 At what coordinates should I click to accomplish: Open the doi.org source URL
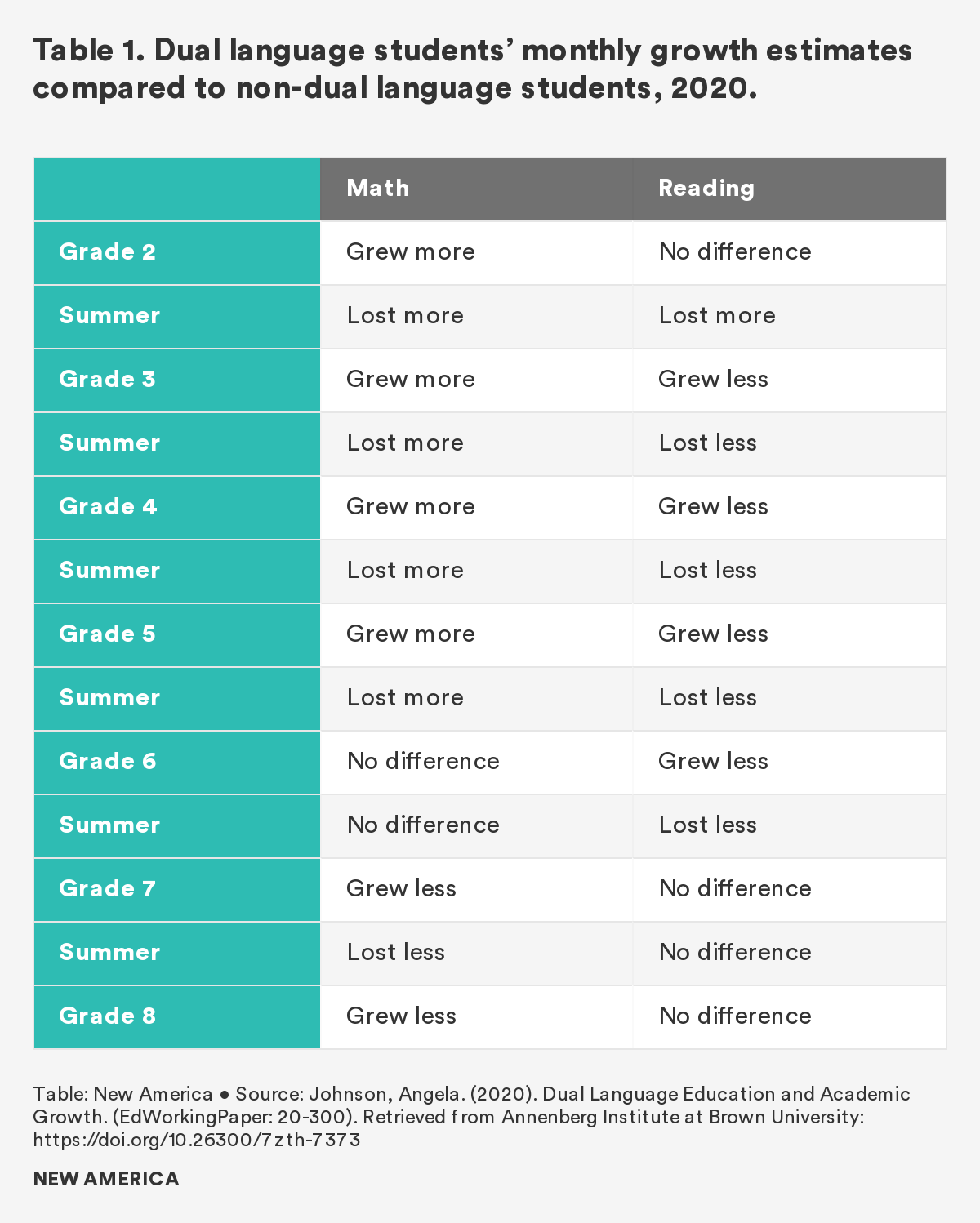(x=197, y=1140)
